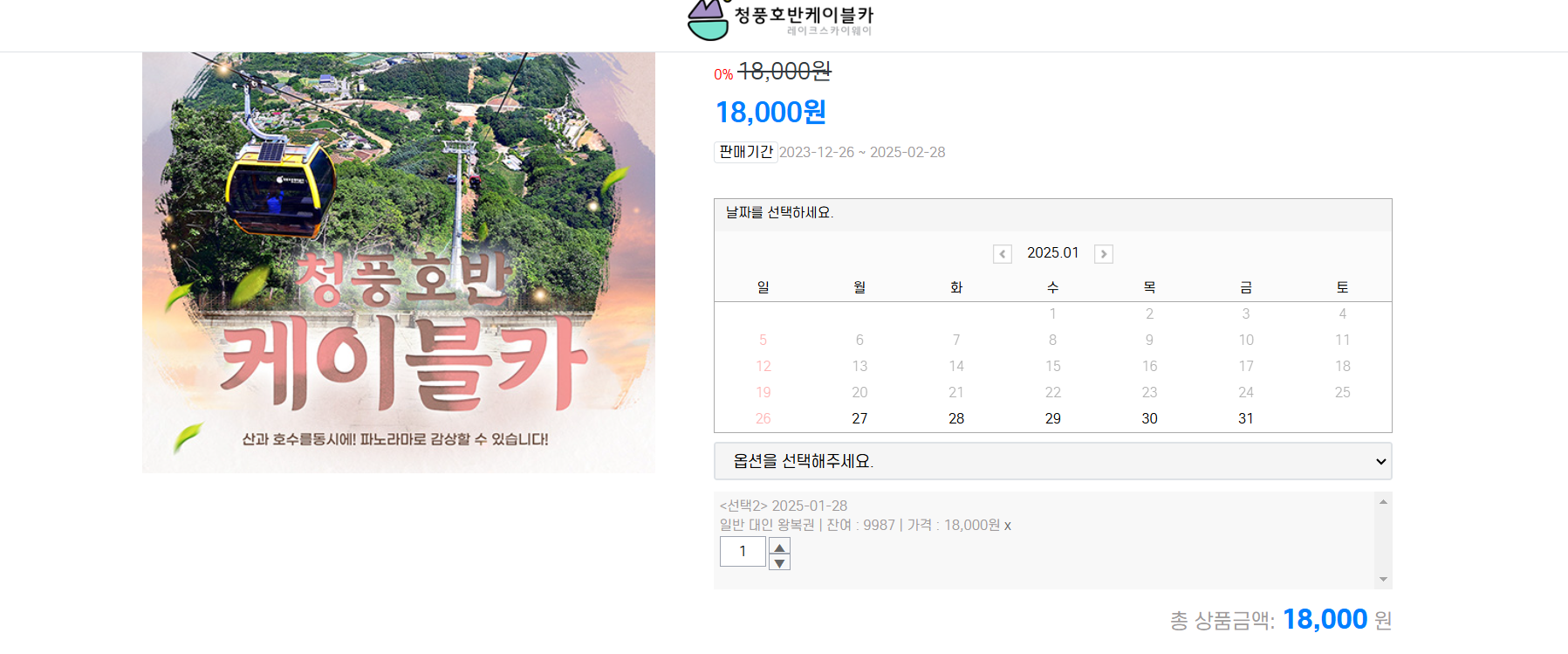Select January 27 on calendar
Screen dimensions: 1568x654
[x=859, y=419]
